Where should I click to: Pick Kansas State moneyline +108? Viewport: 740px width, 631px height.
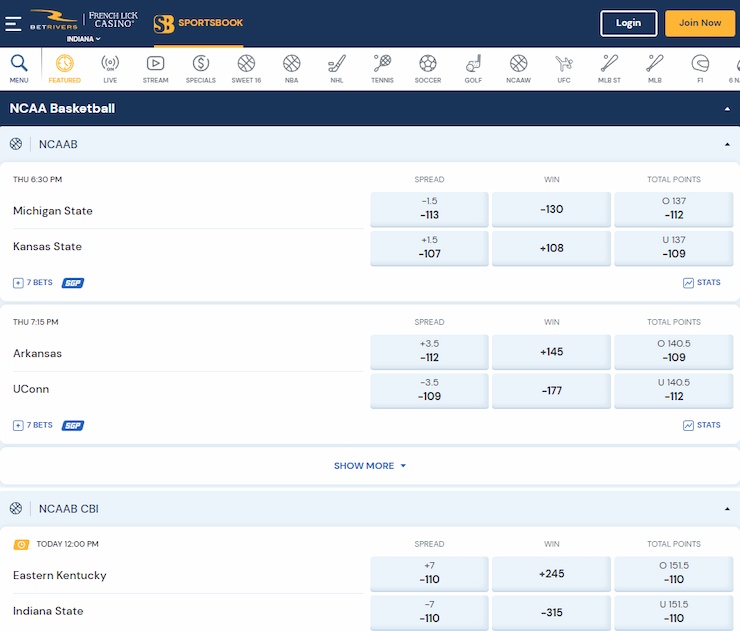pyautogui.click(x=551, y=248)
